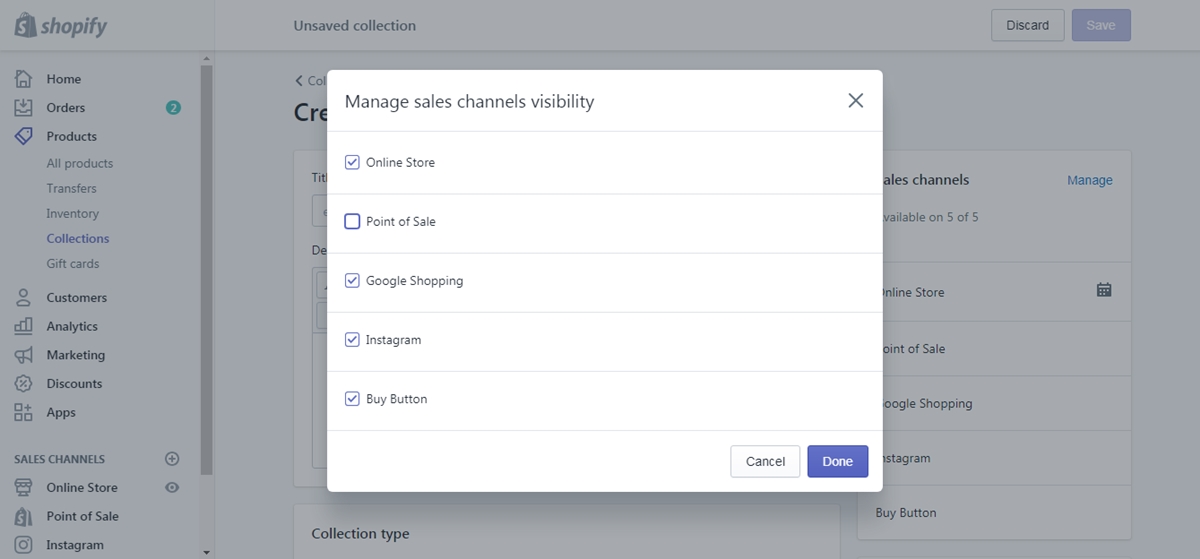This screenshot has width=1200, height=559.
Task: Click the Online Store label in dialog
Action: 401,162
